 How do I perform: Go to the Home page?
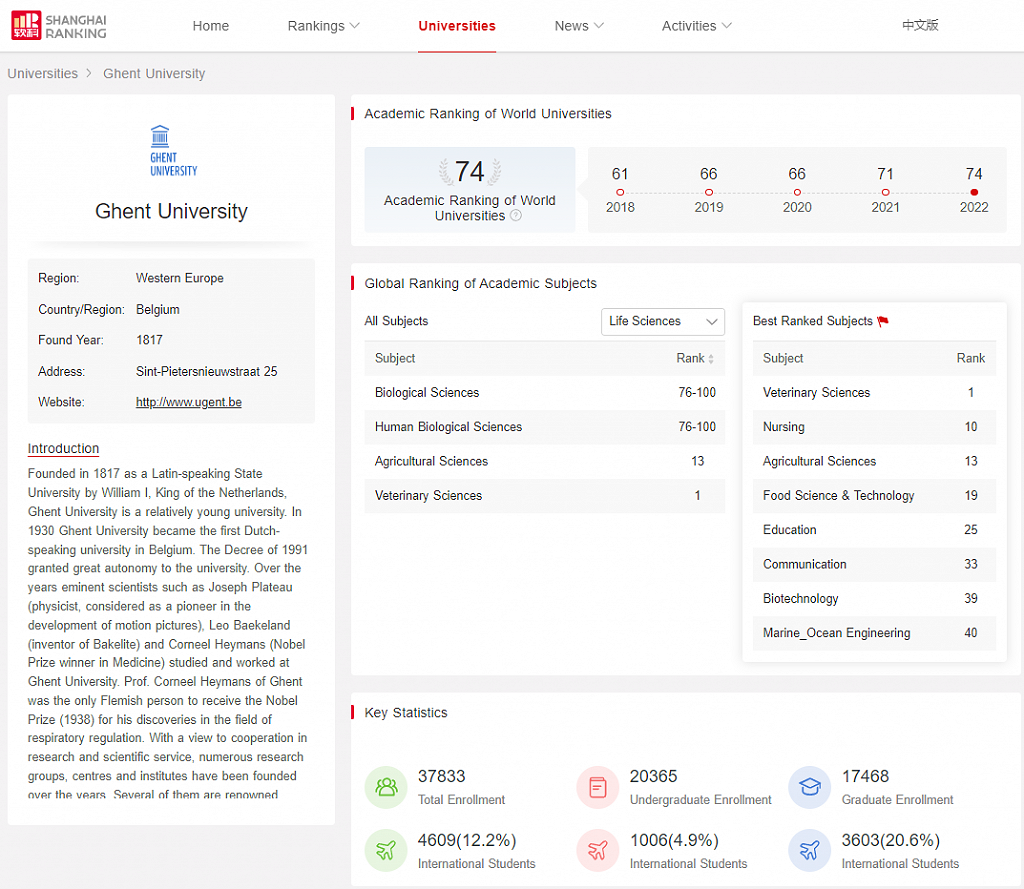210,25
